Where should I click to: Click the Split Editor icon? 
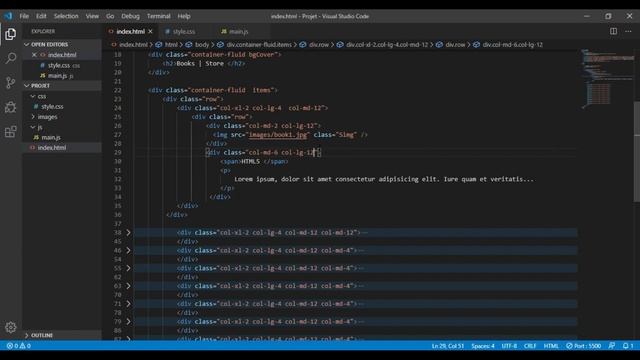tap(613, 31)
